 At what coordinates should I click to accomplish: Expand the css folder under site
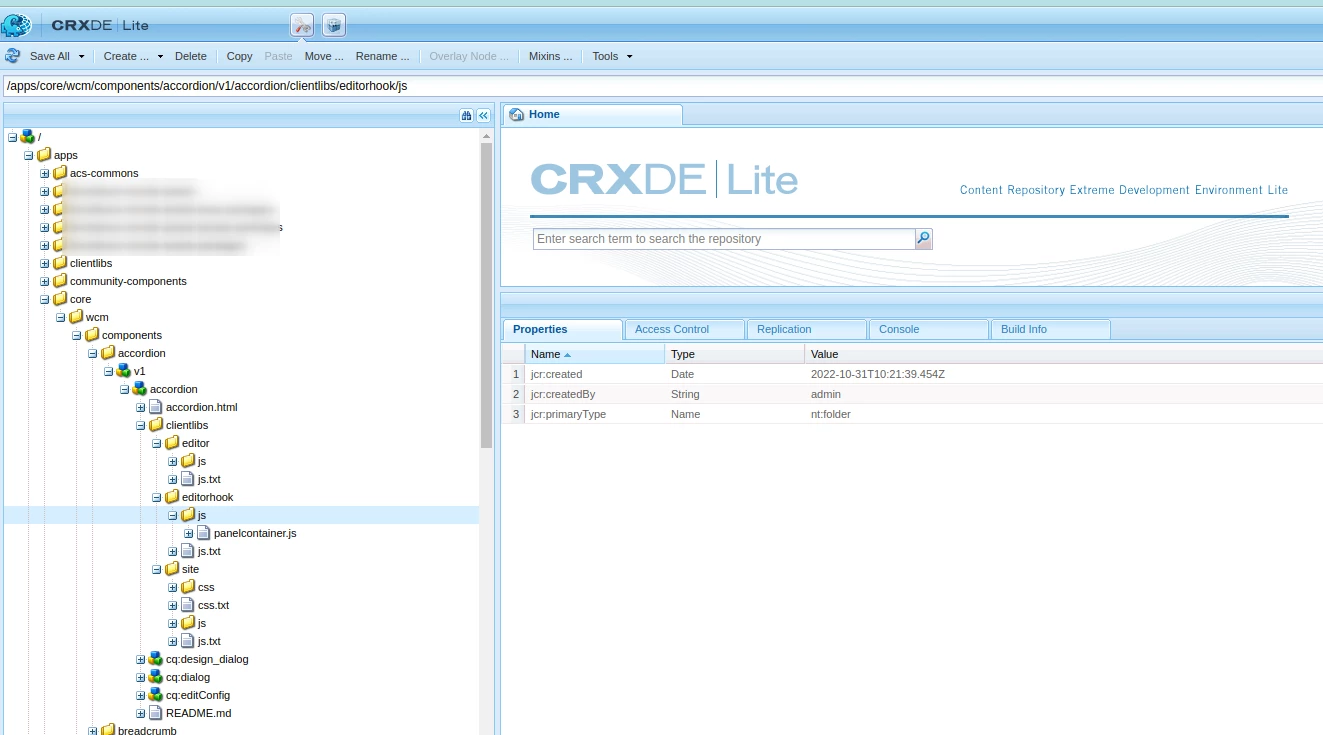point(173,587)
